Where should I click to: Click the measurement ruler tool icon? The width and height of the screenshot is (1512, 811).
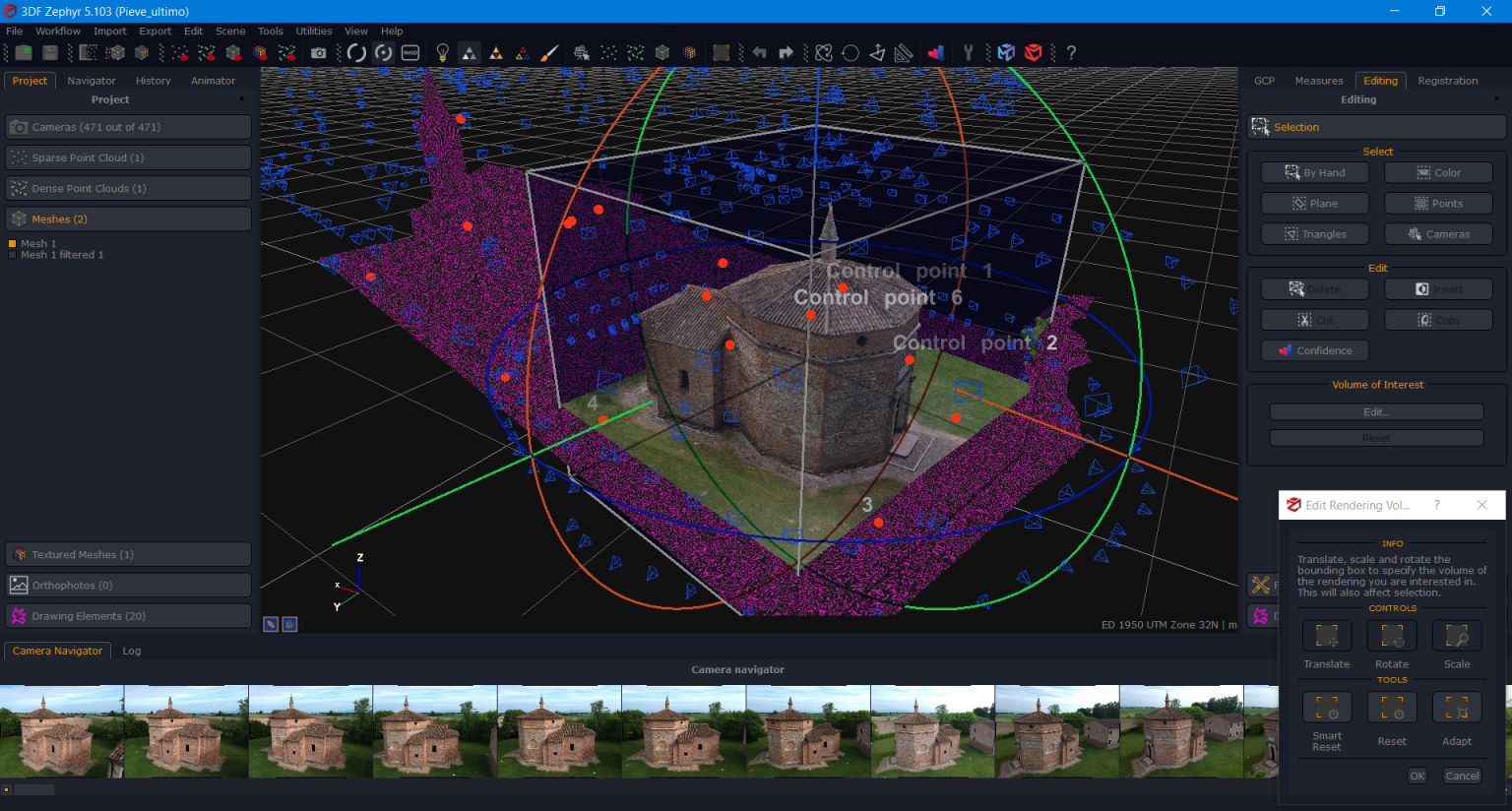(x=903, y=52)
